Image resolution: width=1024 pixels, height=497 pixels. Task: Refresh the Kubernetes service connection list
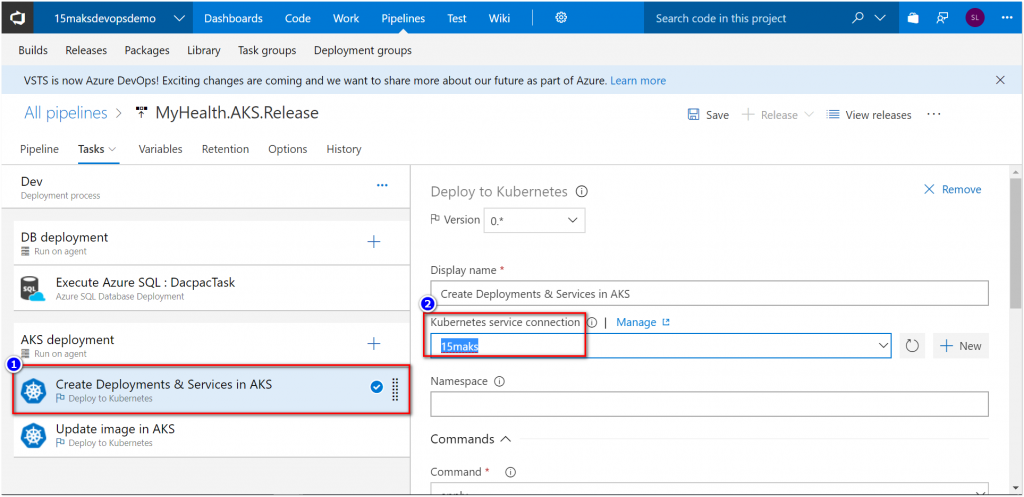click(x=912, y=346)
